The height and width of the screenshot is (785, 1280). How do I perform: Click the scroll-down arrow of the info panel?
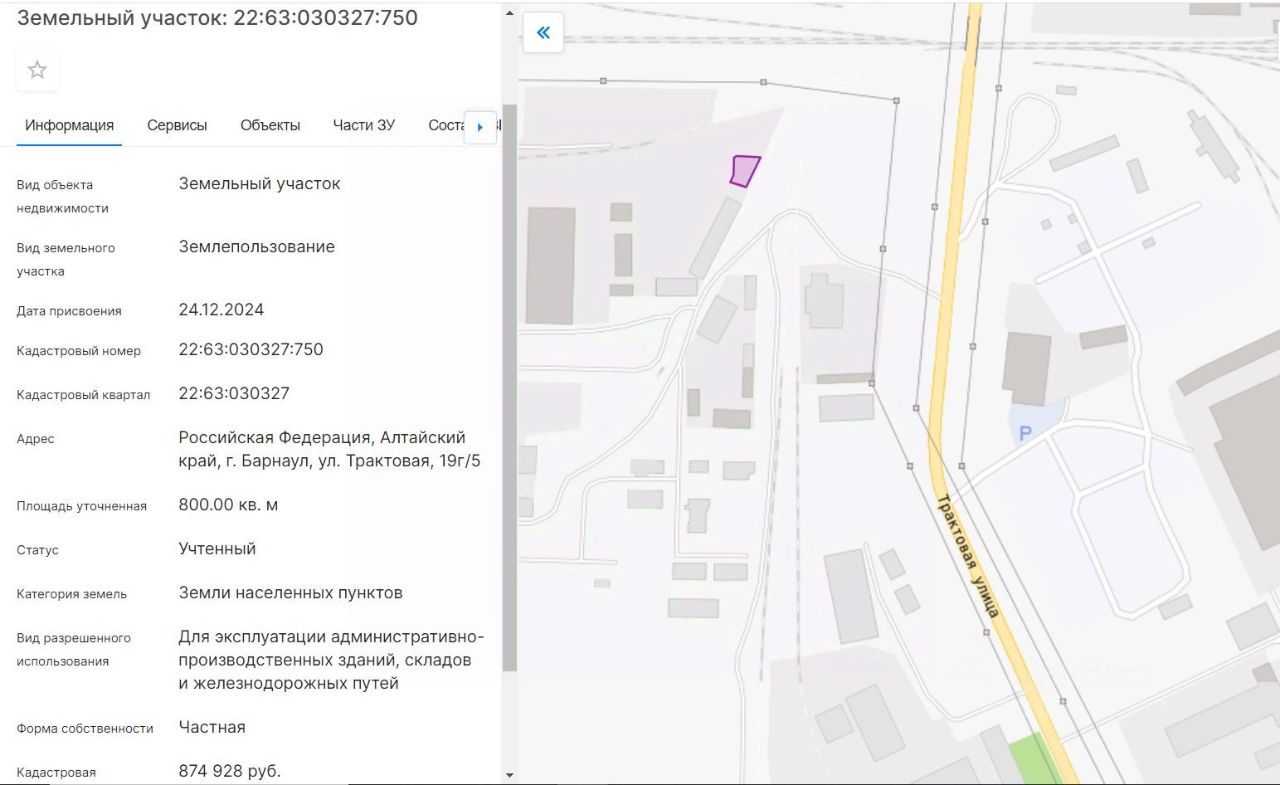[509, 774]
